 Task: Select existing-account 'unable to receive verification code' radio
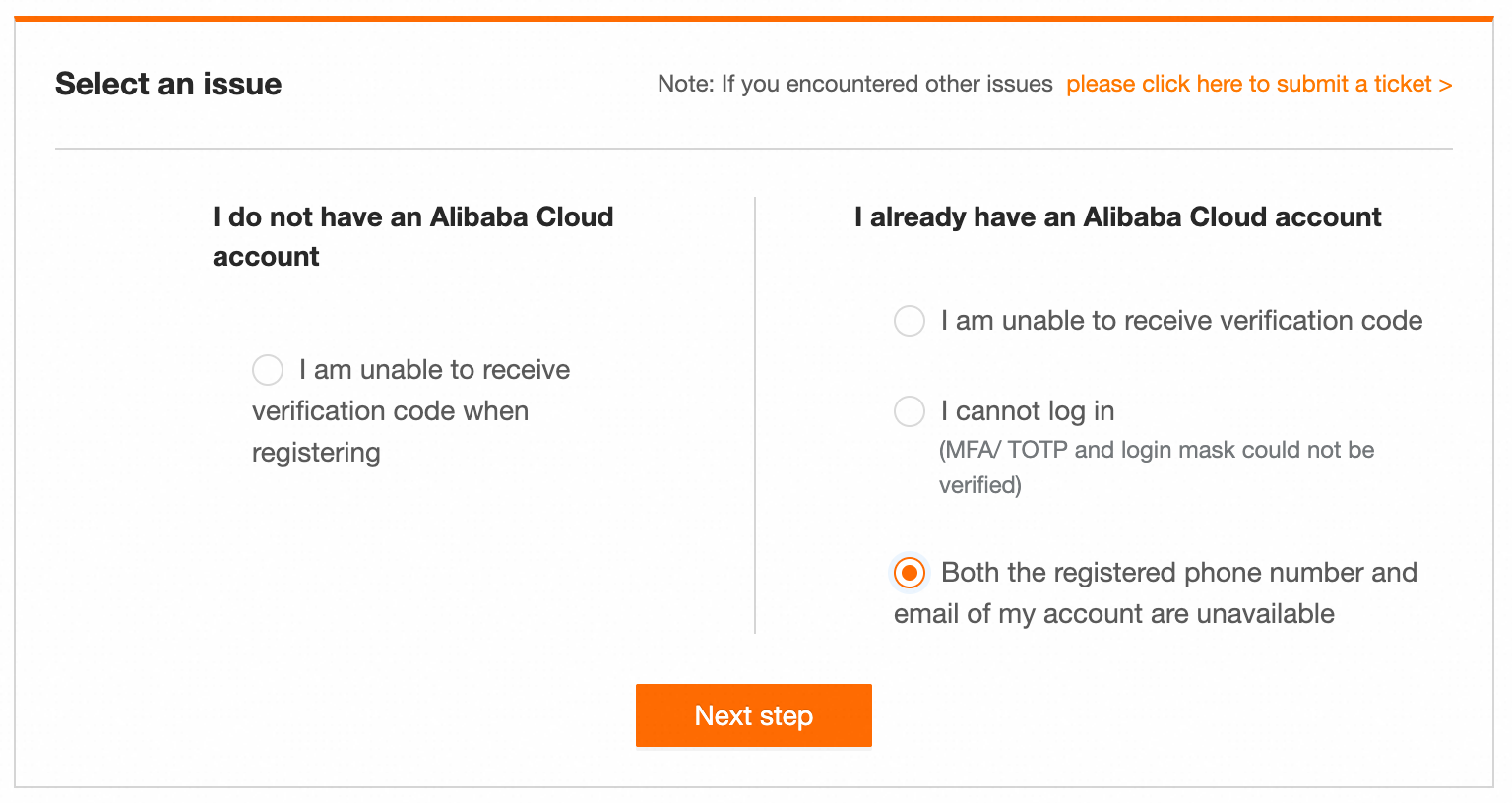[x=909, y=321]
